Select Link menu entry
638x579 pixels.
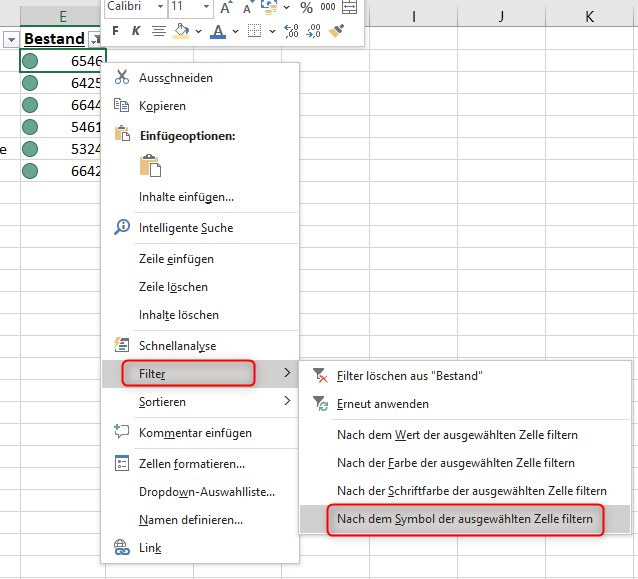pos(200,548)
